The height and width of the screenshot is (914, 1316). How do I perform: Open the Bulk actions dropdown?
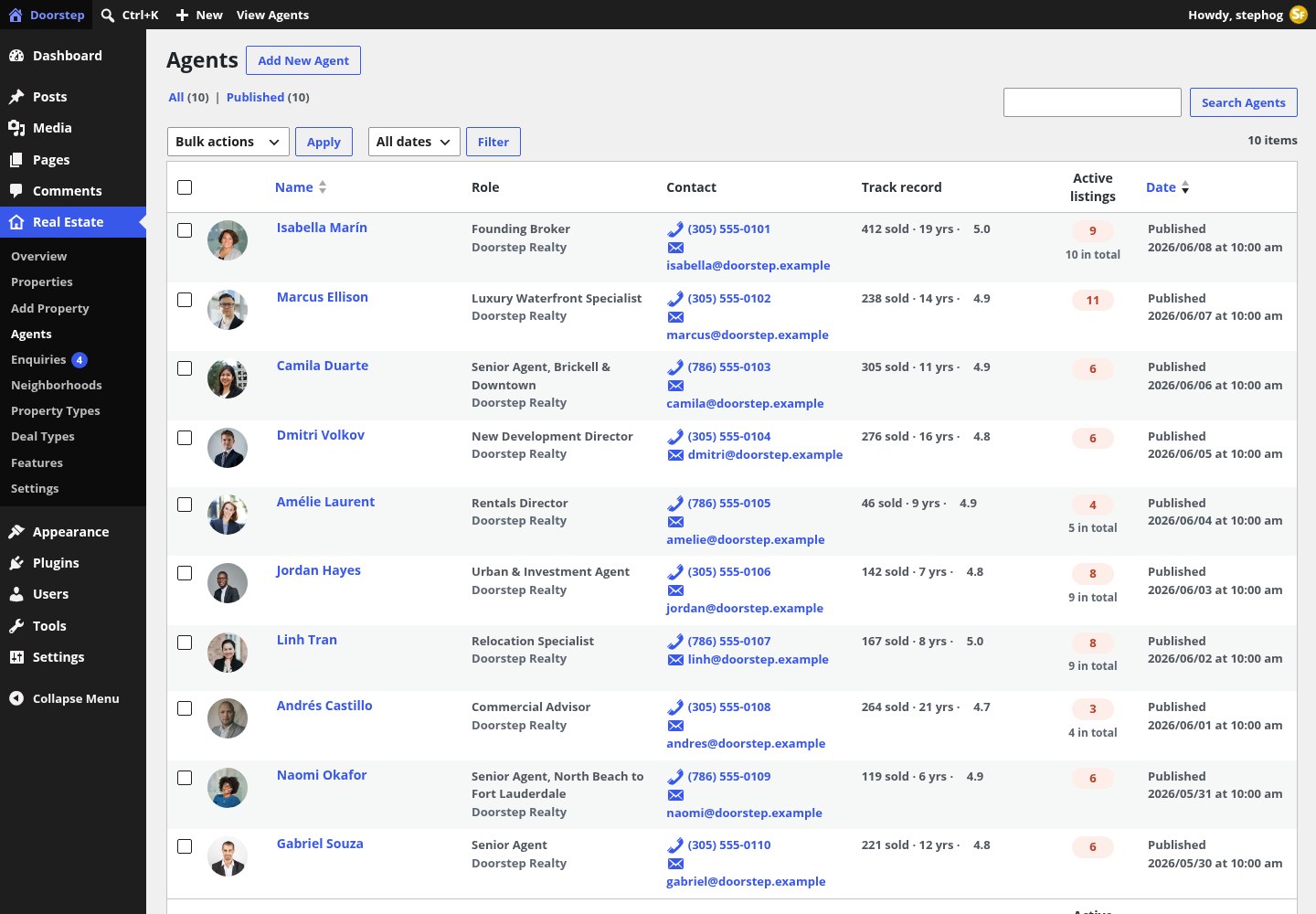[x=228, y=142]
